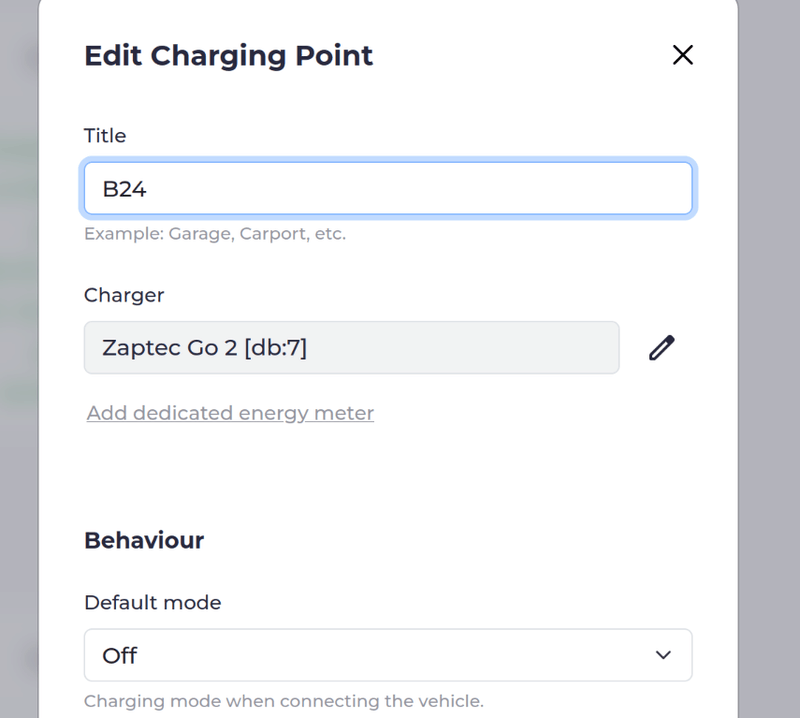This screenshot has height=718, width=800.
Task: Click the Add dedicated energy meter link
Action: (x=230, y=413)
